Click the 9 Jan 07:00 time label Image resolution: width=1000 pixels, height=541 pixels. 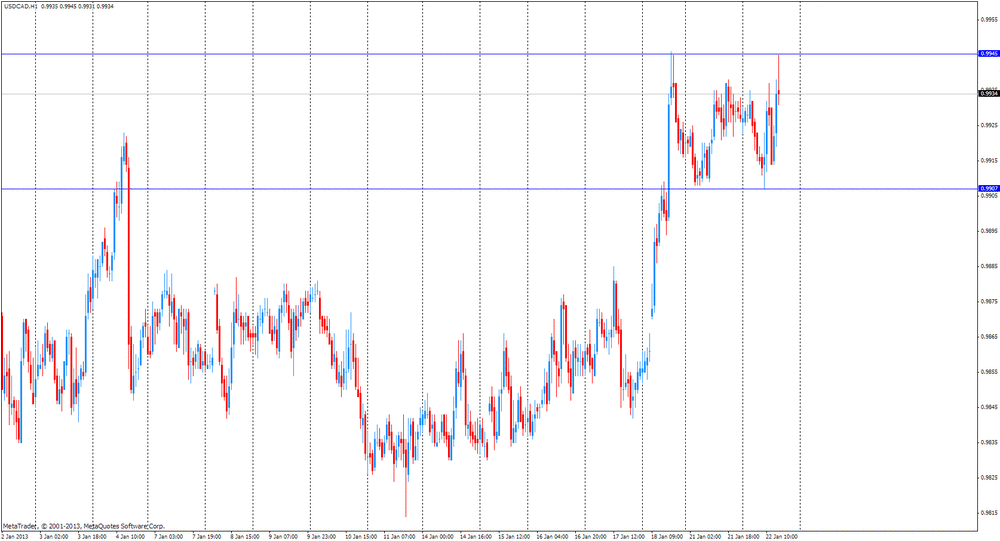click(283, 537)
